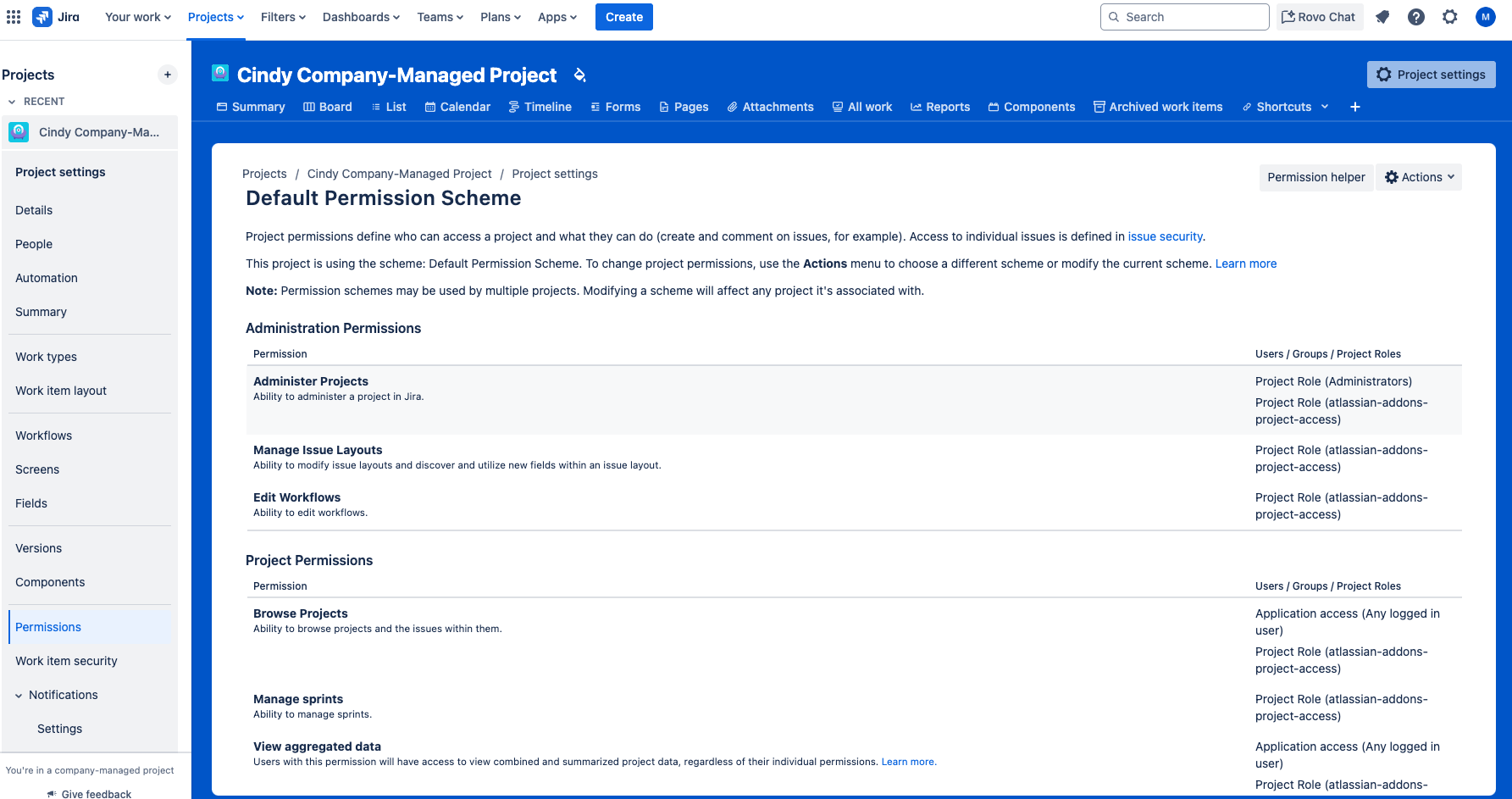The width and height of the screenshot is (1512, 799).
Task: Open Rovo Chat
Action: pos(1319,16)
